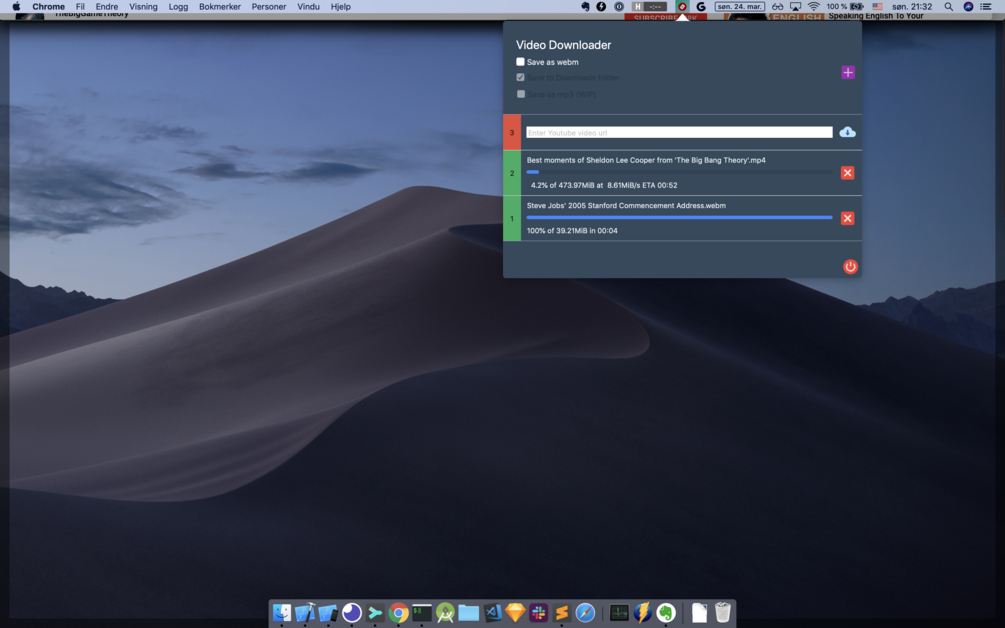Click the red number 3 row marker

click(x=512, y=133)
